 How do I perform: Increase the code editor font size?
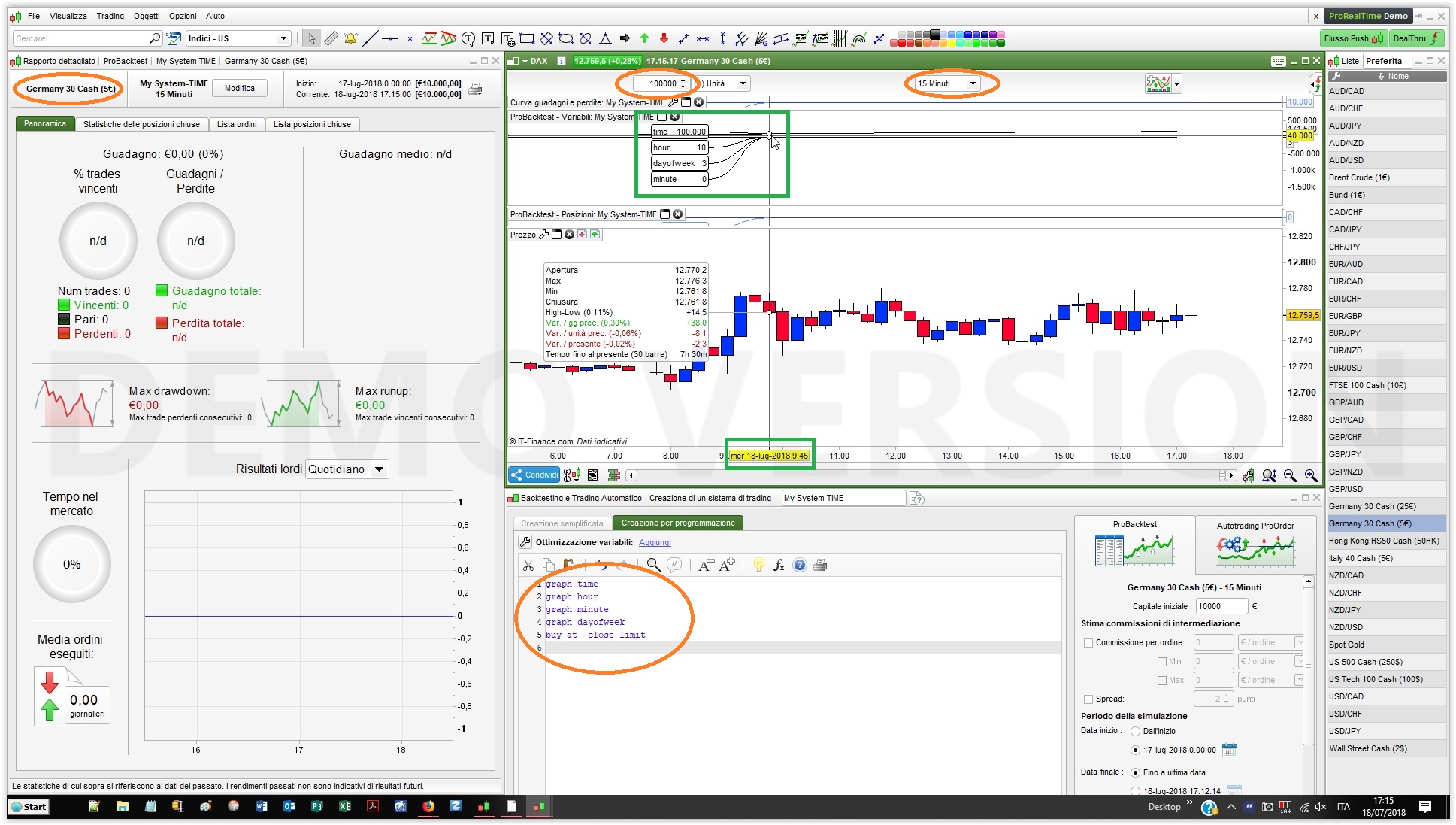[x=727, y=565]
